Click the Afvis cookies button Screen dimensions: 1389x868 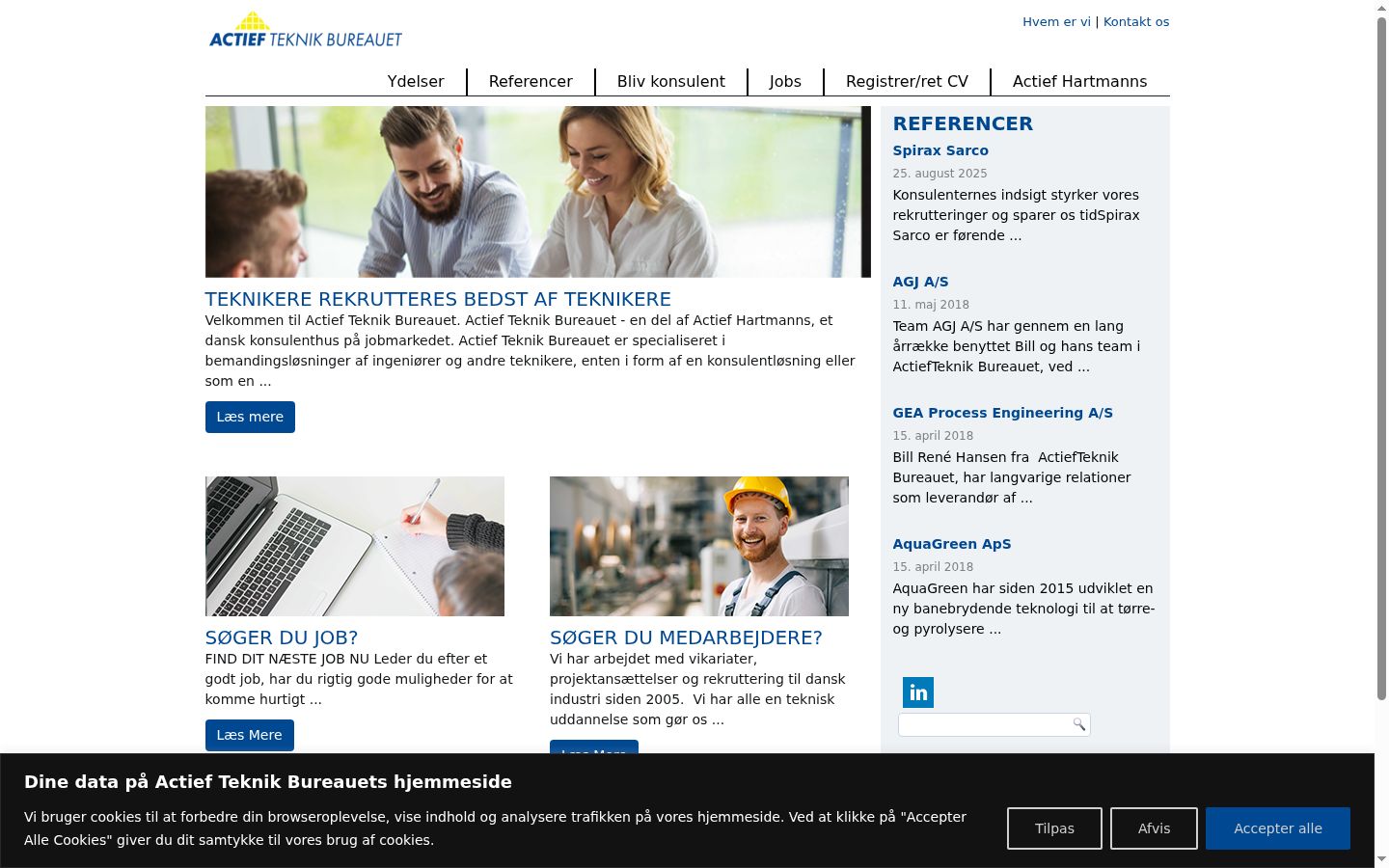(x=1154, y=828)
